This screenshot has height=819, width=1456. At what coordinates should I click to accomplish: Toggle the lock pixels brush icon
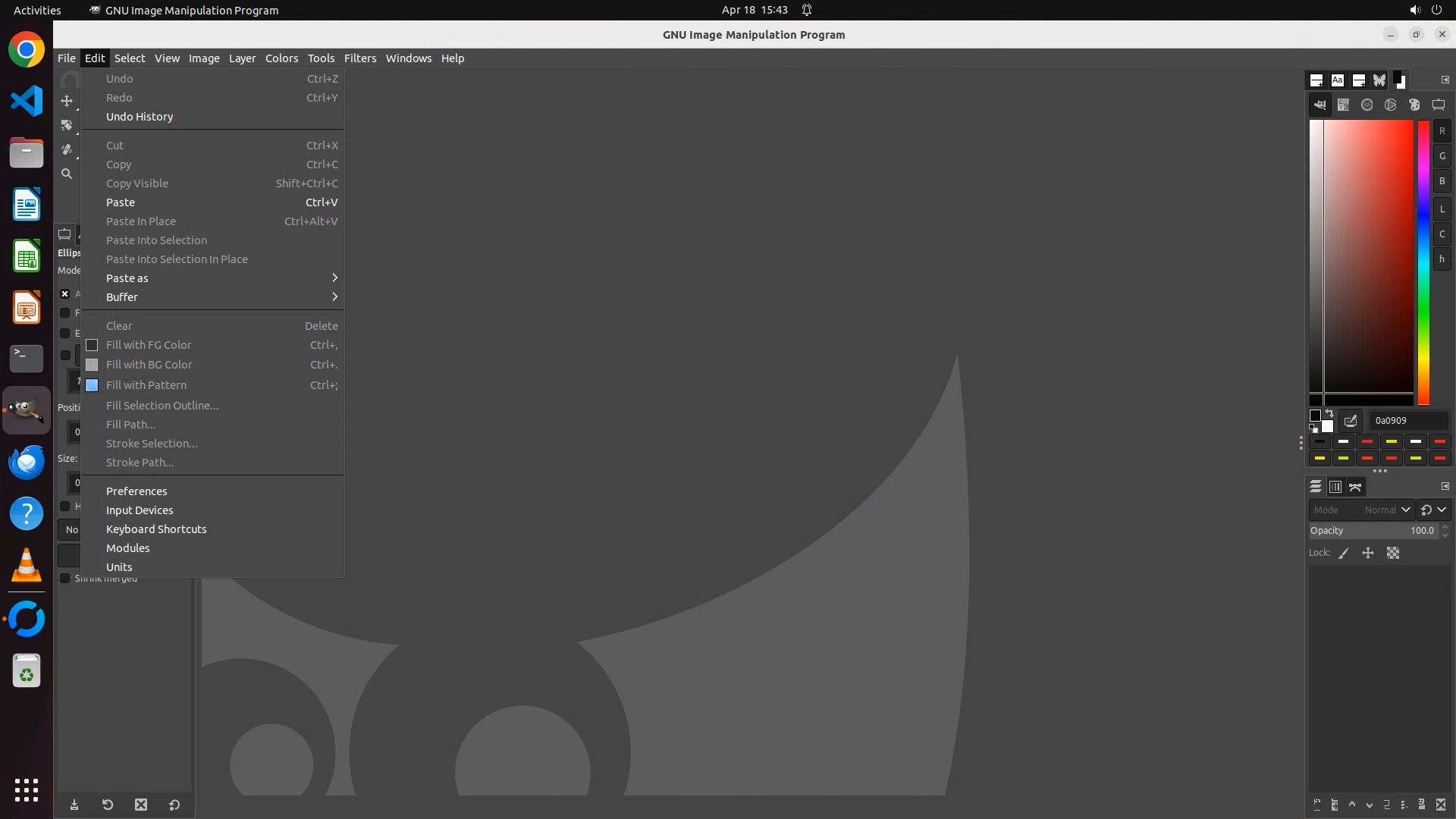(1344, 554)
